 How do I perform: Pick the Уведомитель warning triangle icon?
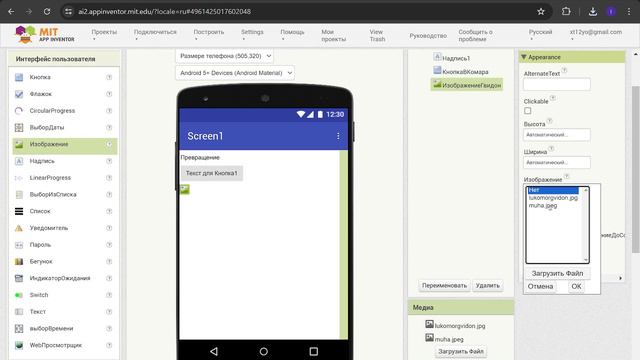pos(19,228)
